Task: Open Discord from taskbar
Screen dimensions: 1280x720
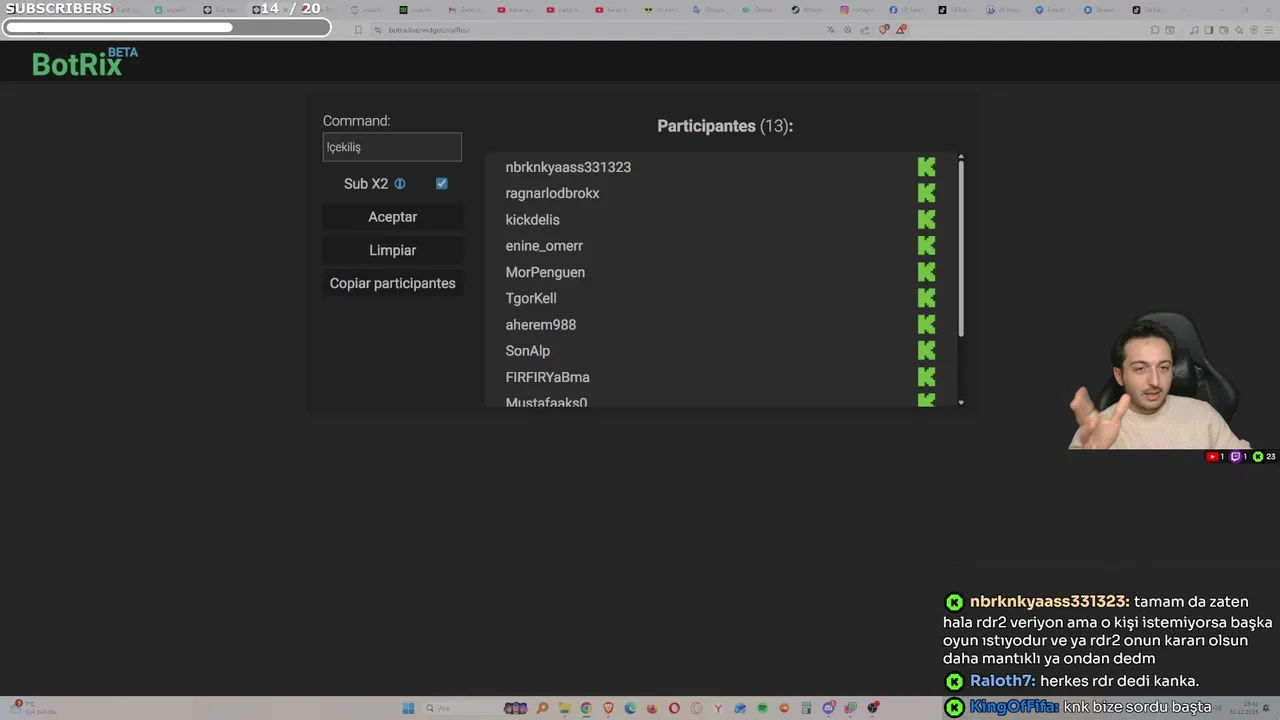Action: [828, 708]
